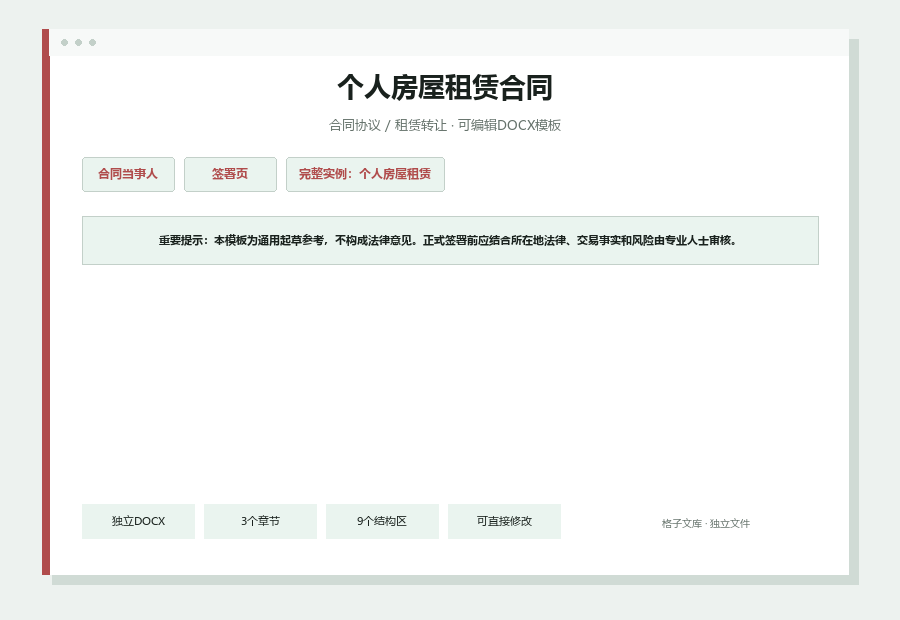
Task: Click the 格子文库 · 独立文件 footer text
Action: pos(705,524)
